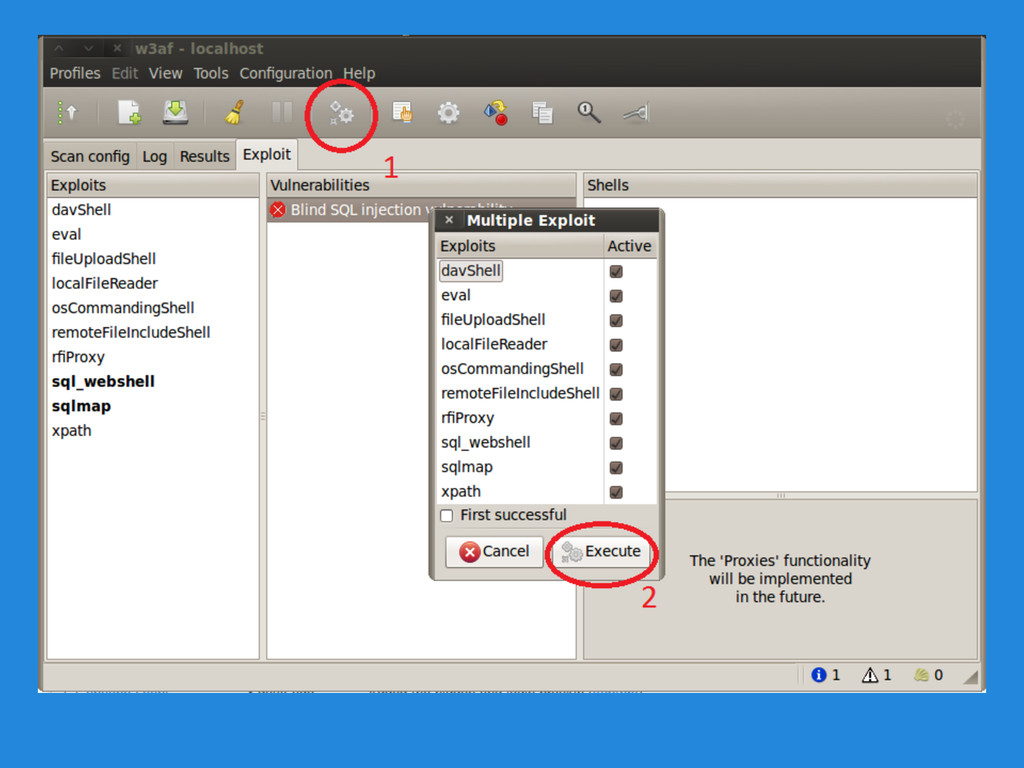This screenshot has width=1024, height=768.
Task: Switch to the Log tab
Action: click(x=155, y=157)
